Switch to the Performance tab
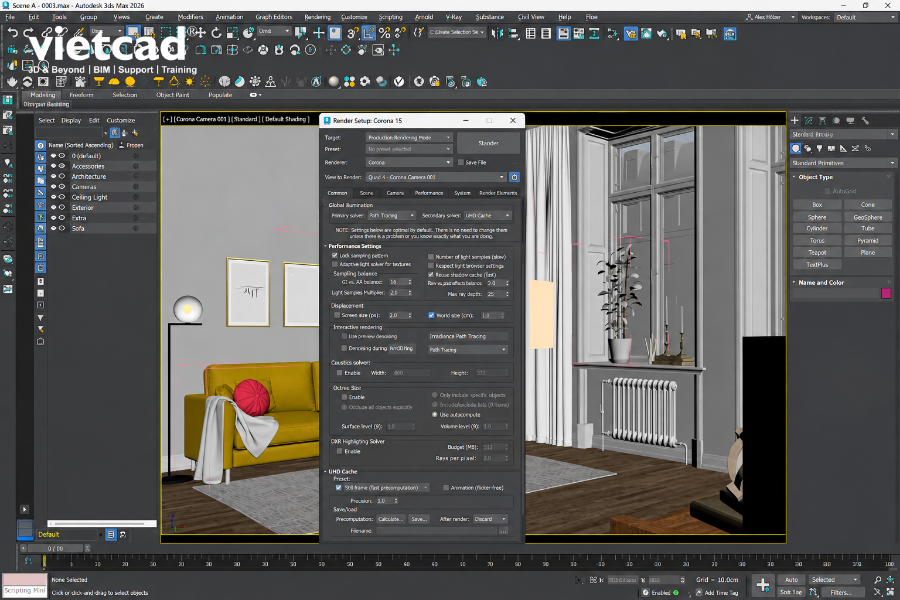This screenshot has height=600, width=900. tap(429, 193)
